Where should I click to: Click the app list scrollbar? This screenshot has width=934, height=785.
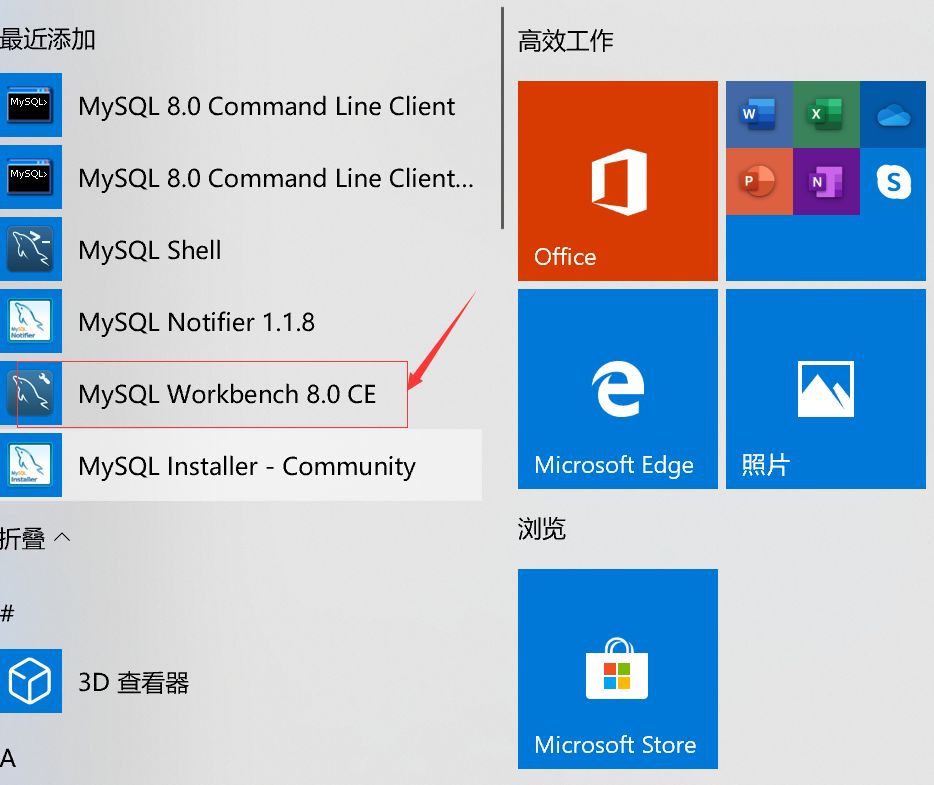coord(503,118)
